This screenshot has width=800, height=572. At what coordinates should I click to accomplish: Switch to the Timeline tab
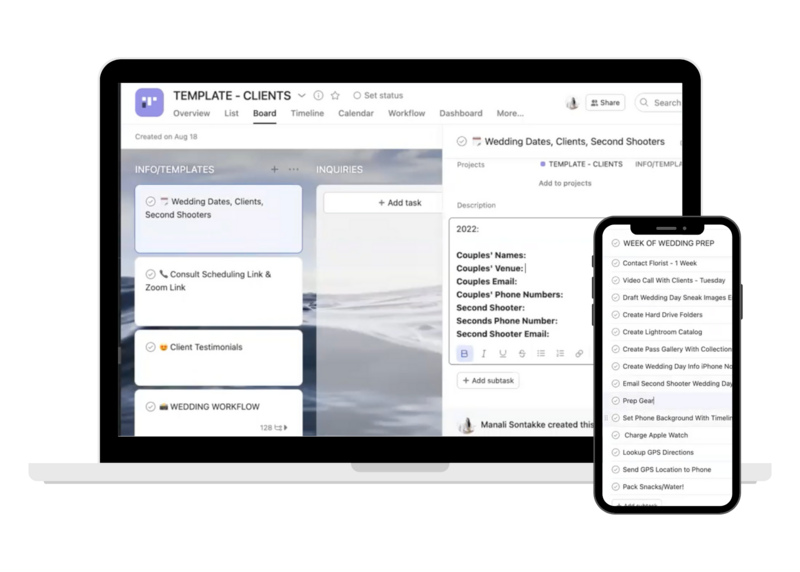(307, 113)
